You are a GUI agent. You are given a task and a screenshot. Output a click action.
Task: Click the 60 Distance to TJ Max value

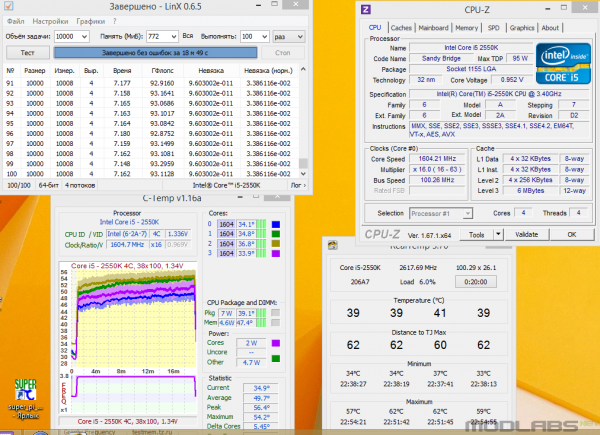(x=440, y=345)
